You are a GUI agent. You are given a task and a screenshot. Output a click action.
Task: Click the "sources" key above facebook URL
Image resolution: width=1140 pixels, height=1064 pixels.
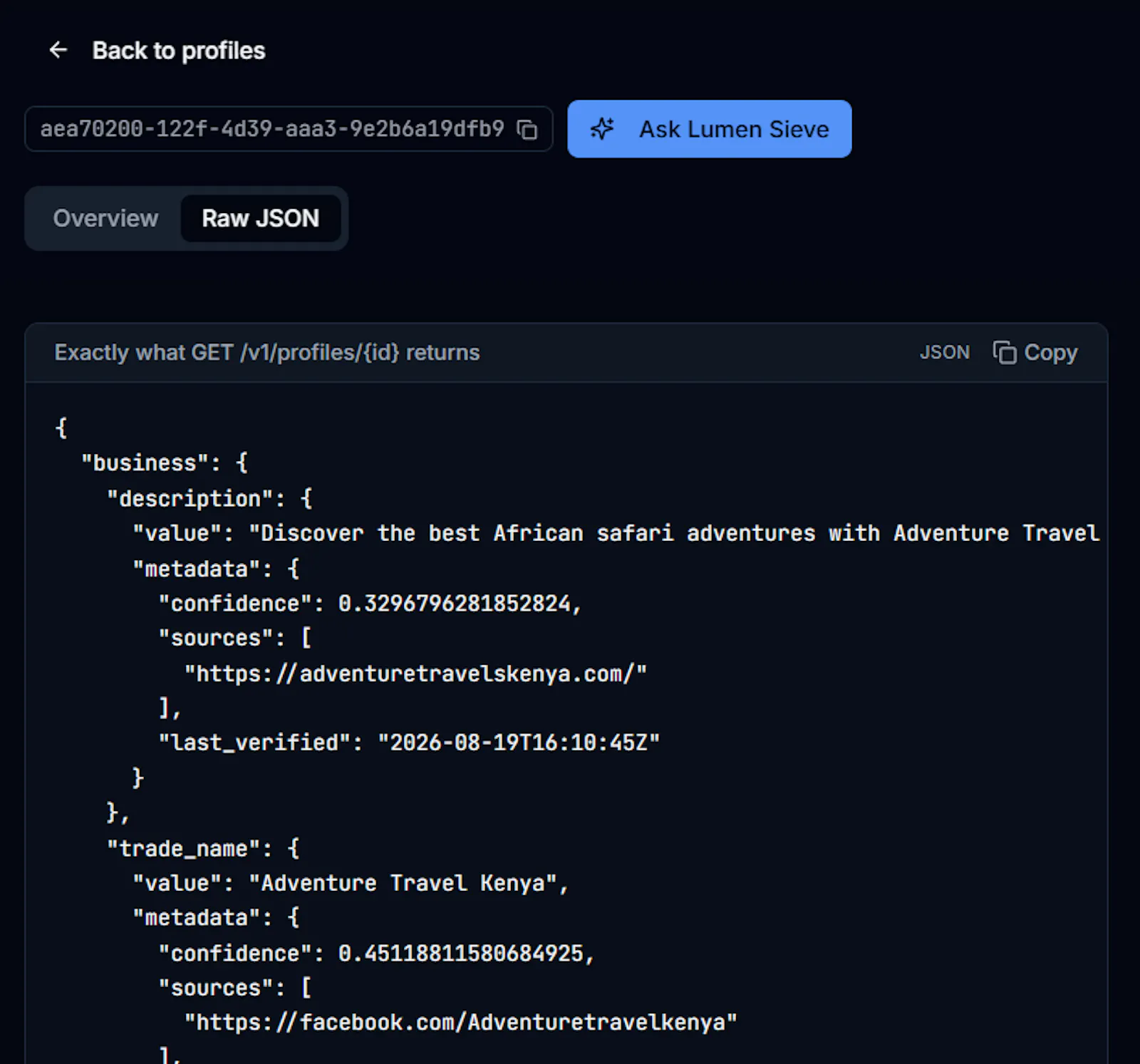click(217, 988)
